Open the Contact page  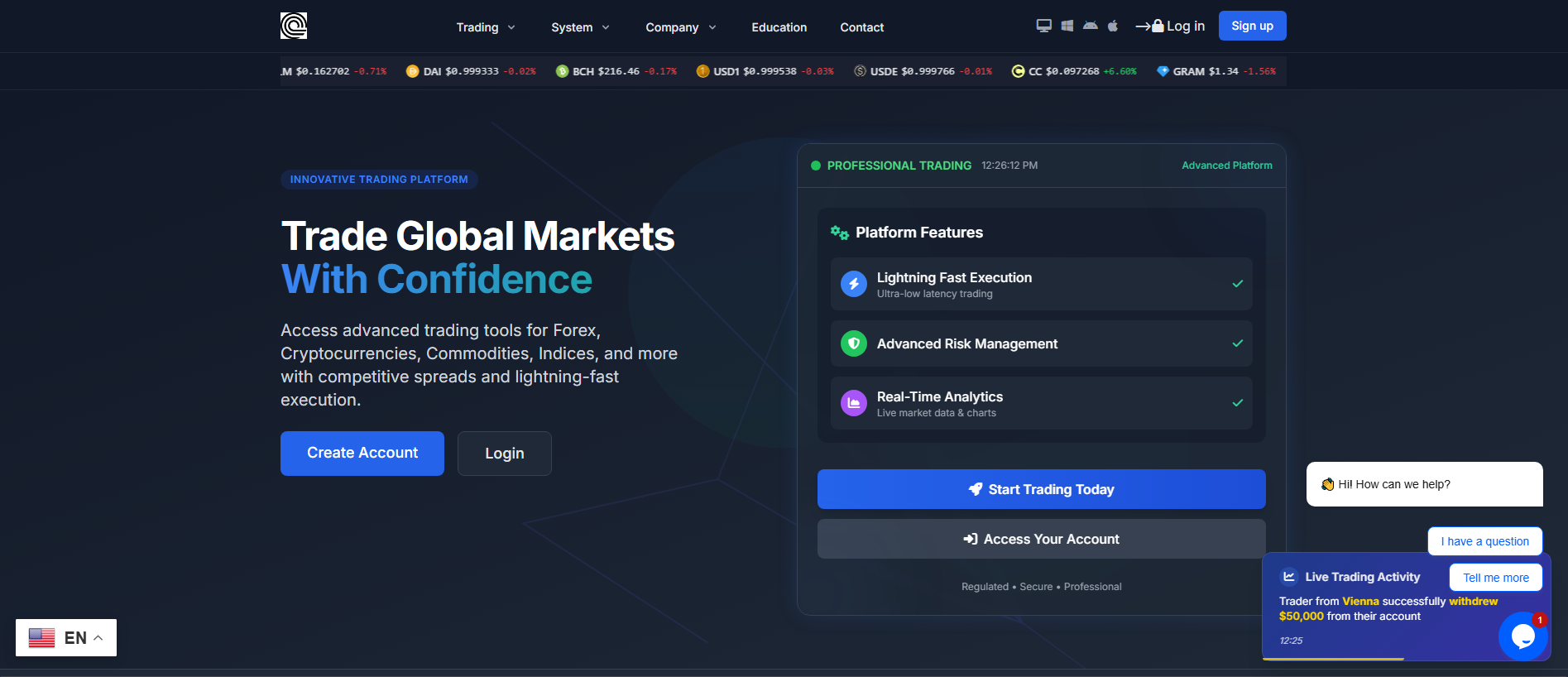862,27
